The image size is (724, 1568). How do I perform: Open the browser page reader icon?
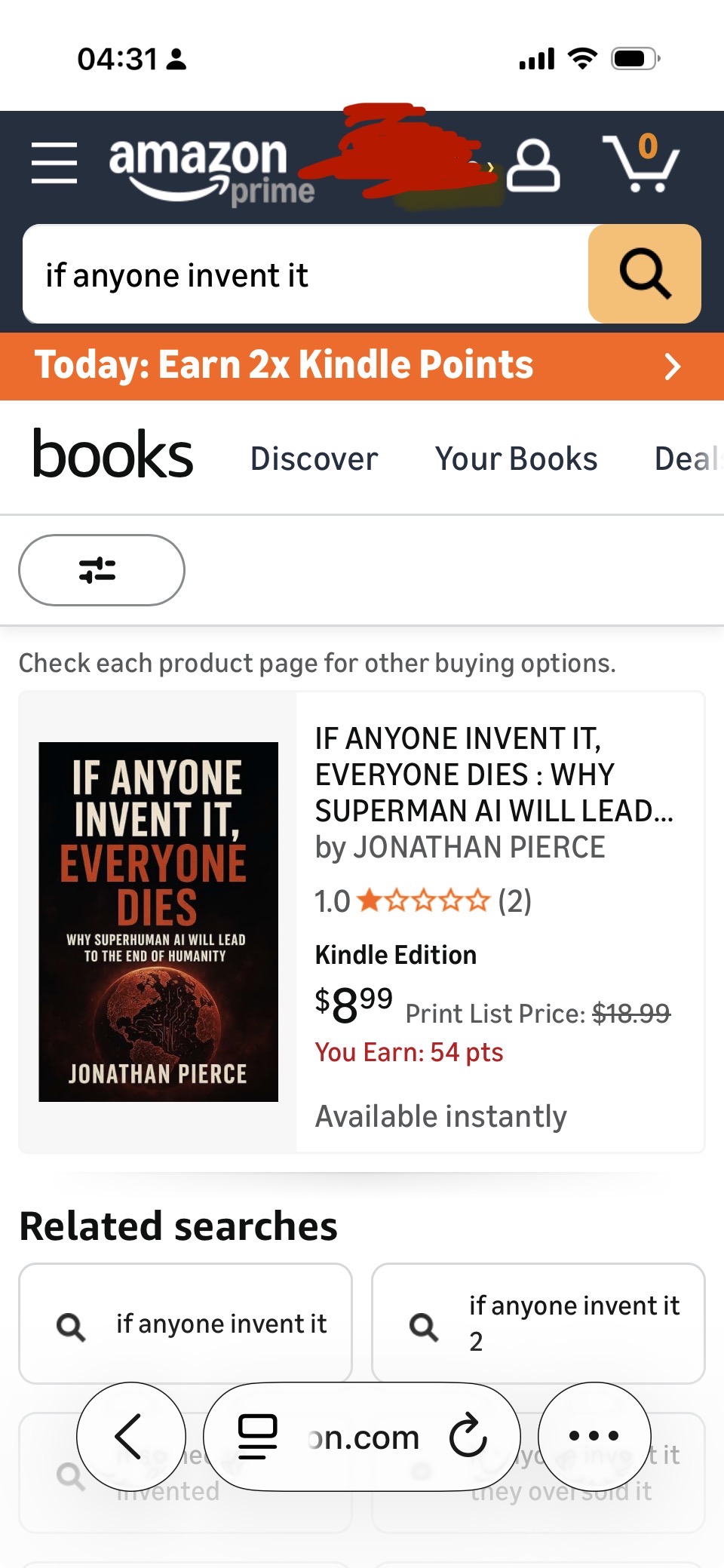(258, 1437)
